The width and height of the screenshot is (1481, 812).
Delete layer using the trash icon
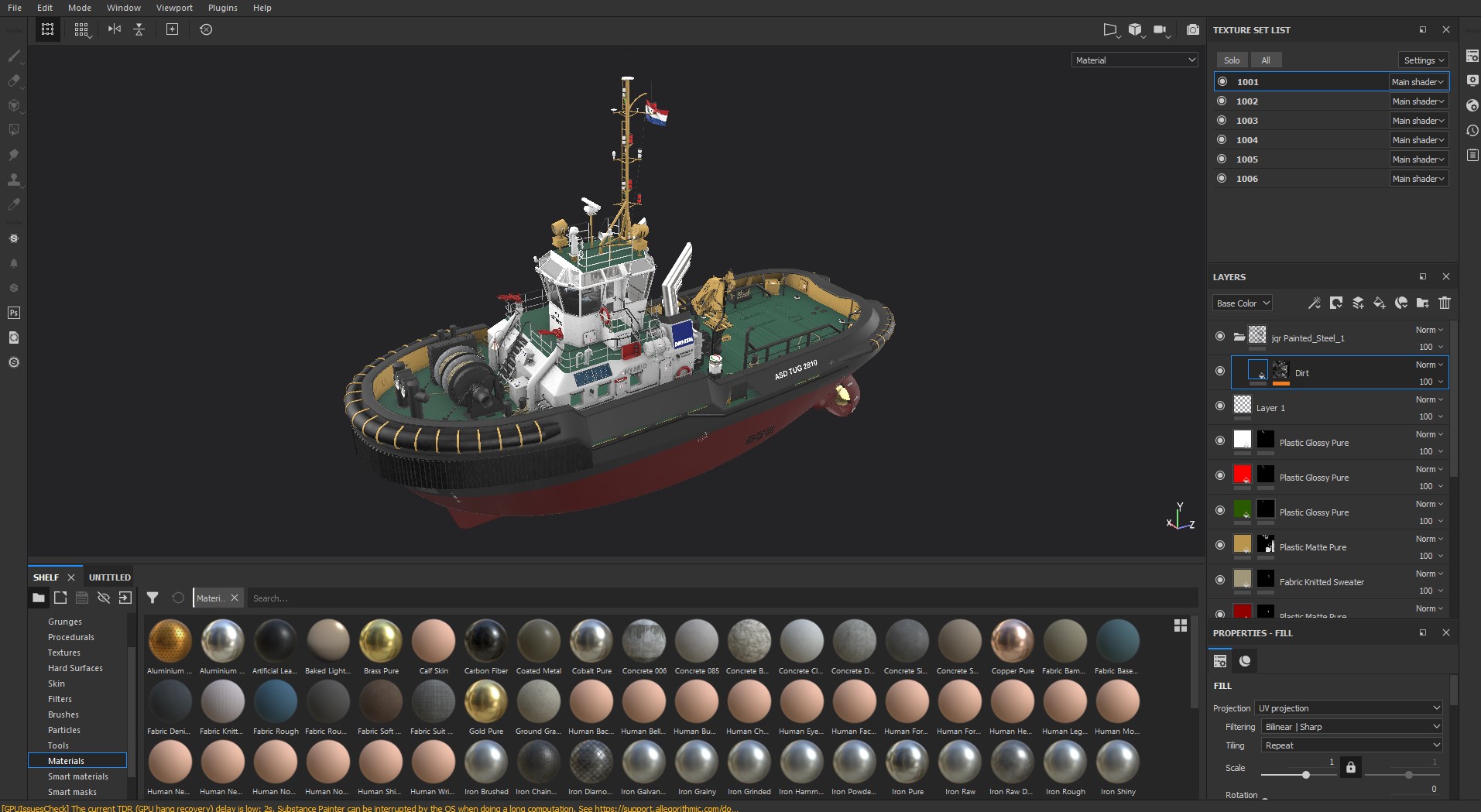point(1444,303)
